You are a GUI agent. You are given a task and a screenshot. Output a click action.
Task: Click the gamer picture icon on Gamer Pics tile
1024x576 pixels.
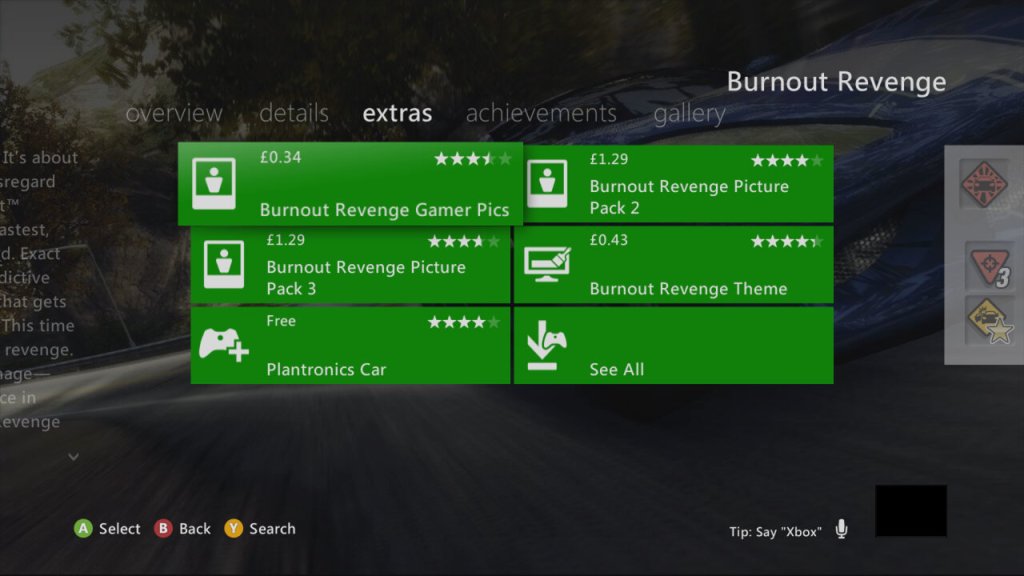point(213,184)
